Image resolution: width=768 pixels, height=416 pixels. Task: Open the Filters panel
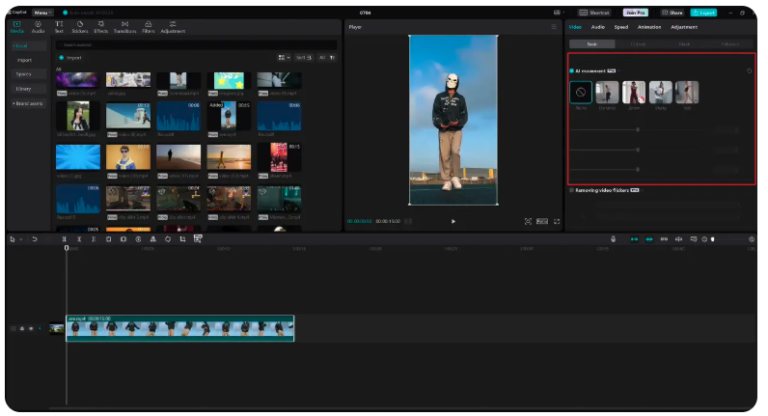[148, 27]
